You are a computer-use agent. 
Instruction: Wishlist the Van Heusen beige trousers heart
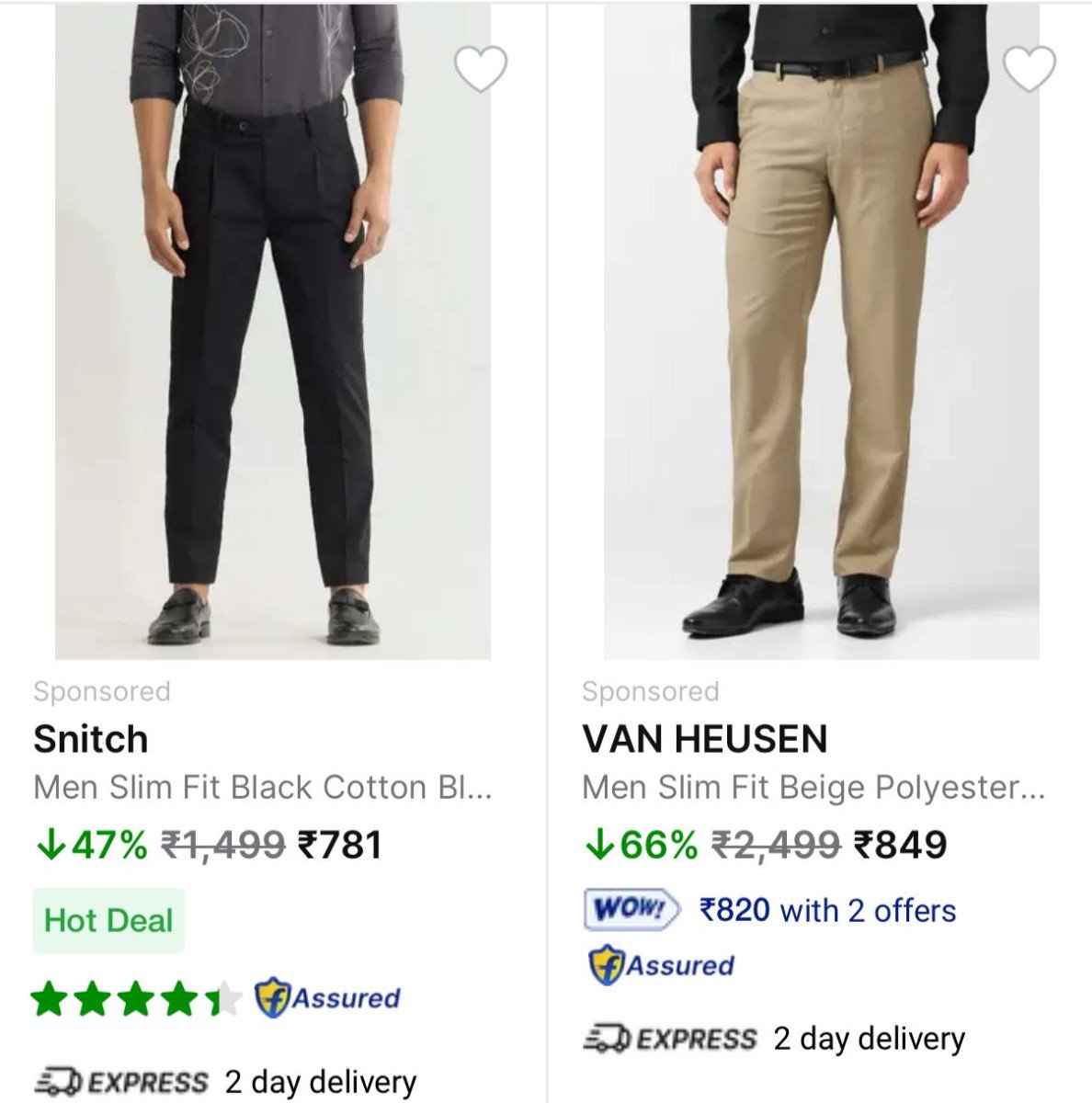click(x=1029, y=69)
